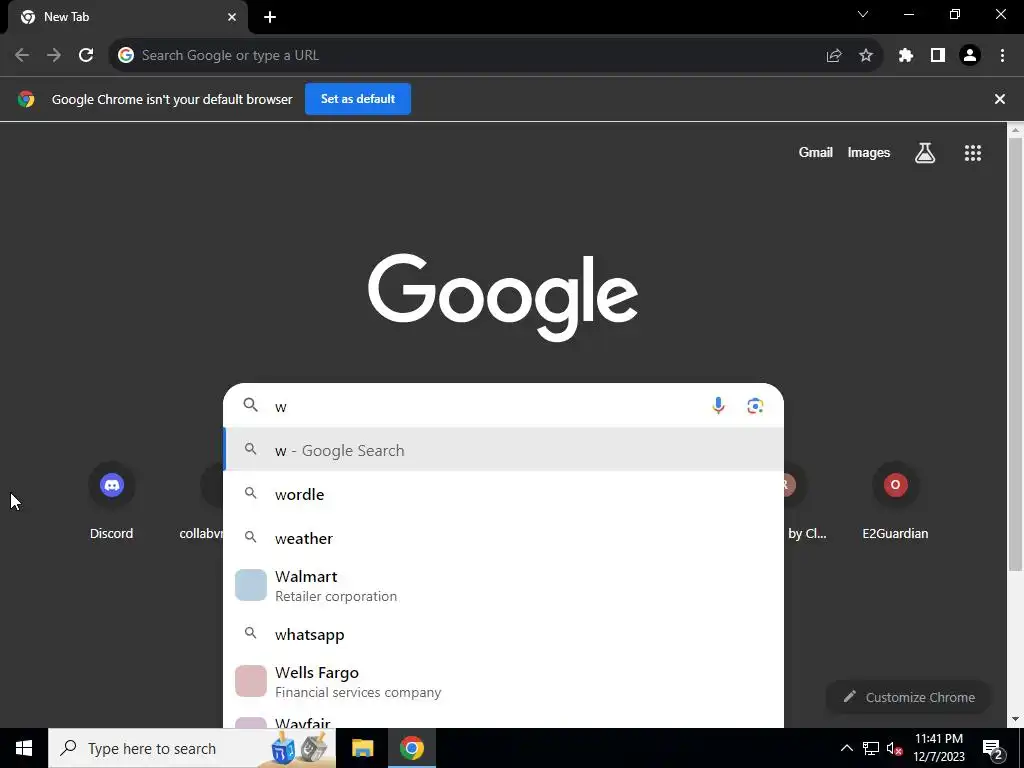1024x768 pixels.
Task: Click the network tray icon
Action: [x=871, y=748]
